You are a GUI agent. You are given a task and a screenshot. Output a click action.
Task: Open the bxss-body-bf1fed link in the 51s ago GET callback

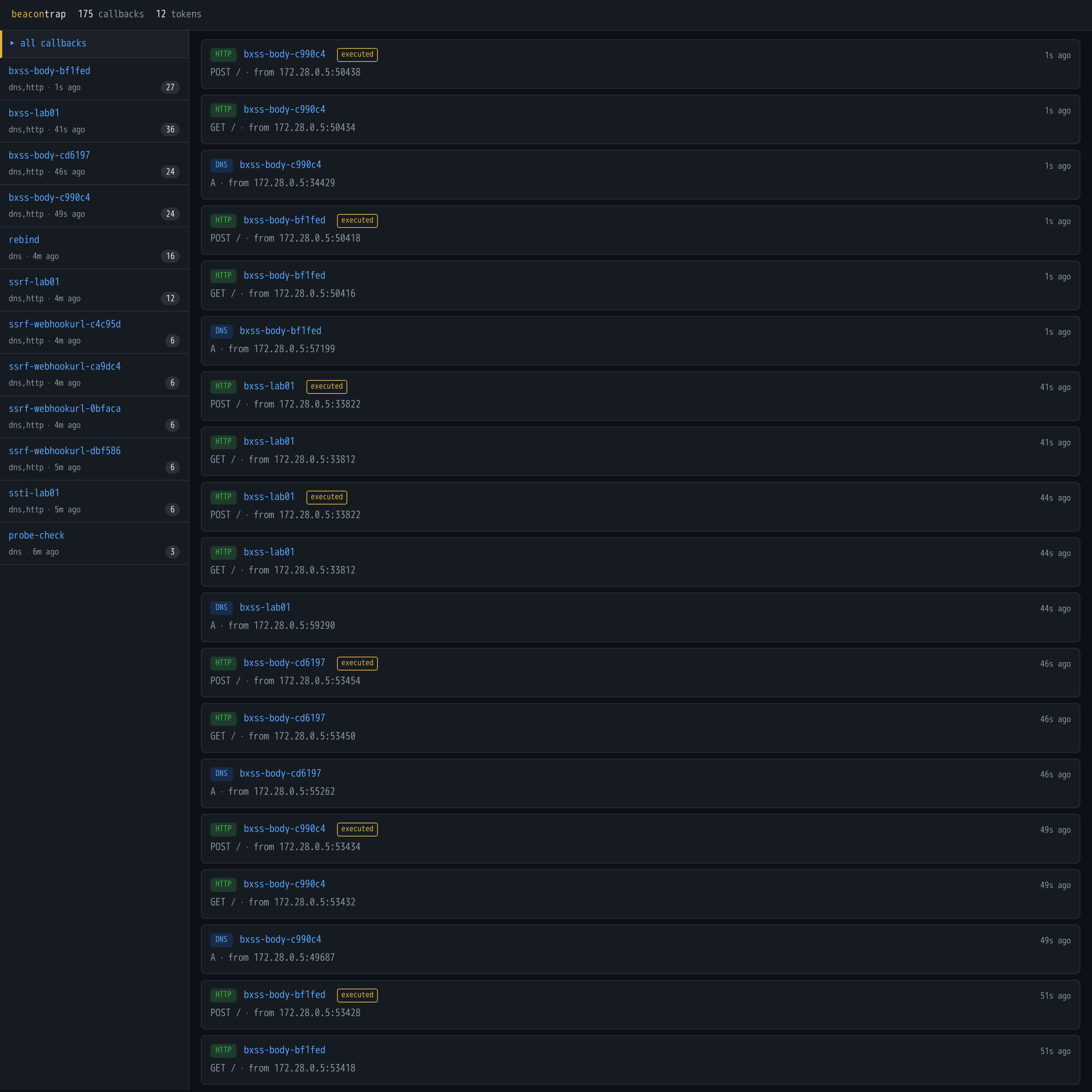(x=284, y=1050)
